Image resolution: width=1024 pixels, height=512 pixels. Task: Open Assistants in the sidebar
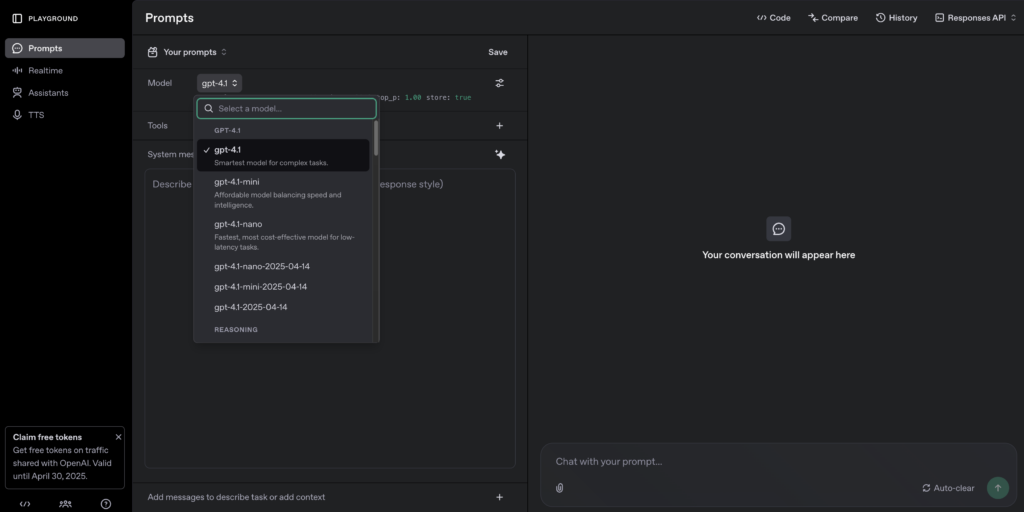click(65, 93)
